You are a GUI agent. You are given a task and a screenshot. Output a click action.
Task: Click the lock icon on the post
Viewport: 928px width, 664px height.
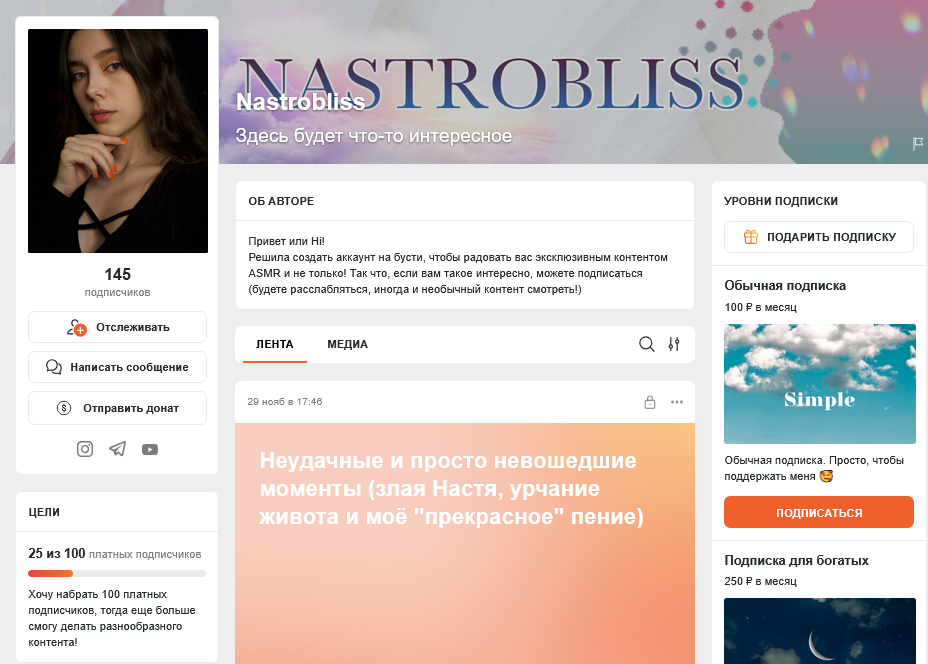click(650, 402)
